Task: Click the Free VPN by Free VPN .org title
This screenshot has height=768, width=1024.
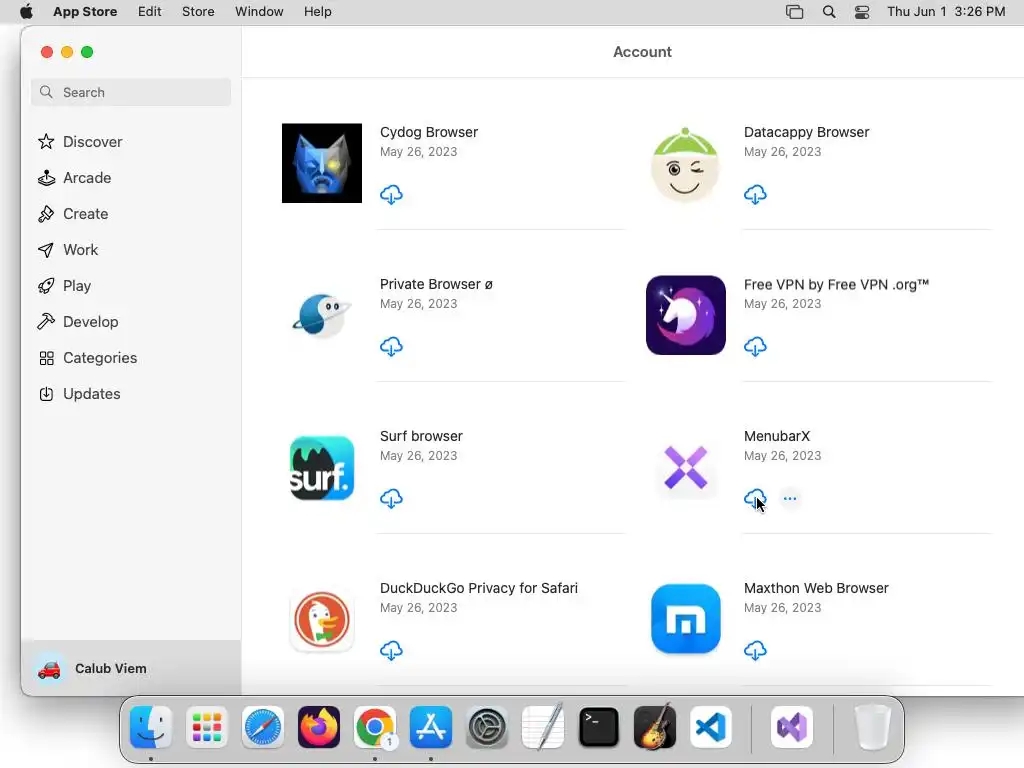Action: point(836,285)
